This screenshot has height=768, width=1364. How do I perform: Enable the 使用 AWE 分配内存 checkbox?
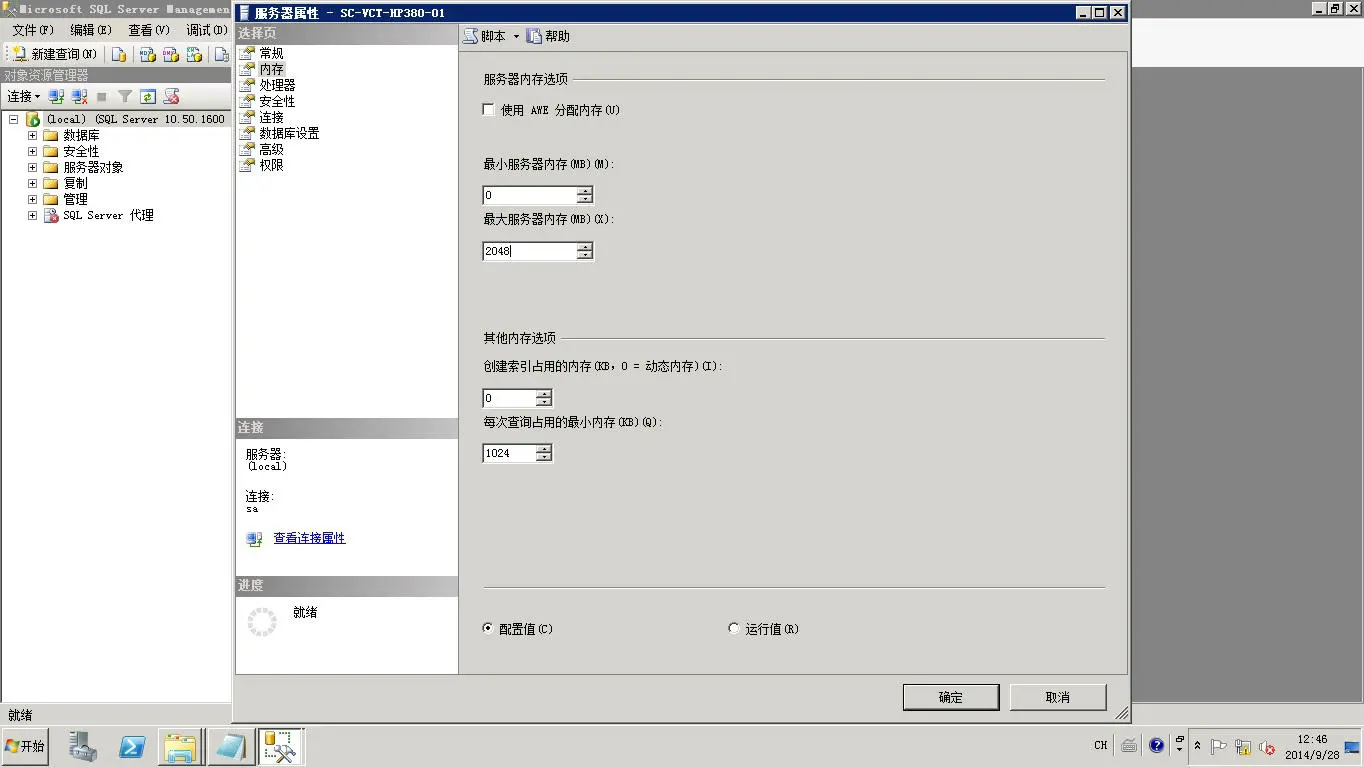[x=488, y=110]
